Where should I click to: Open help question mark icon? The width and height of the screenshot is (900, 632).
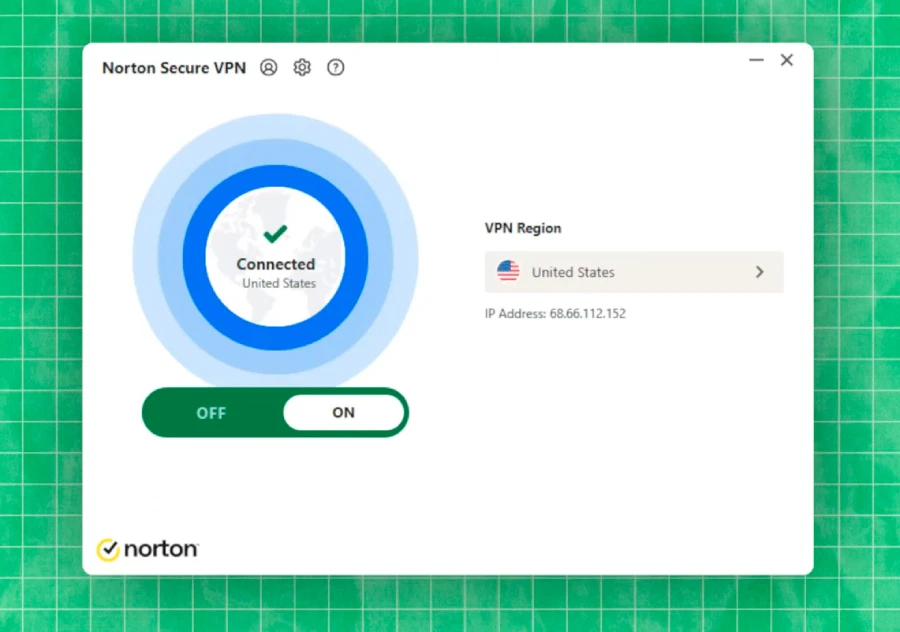336,68
